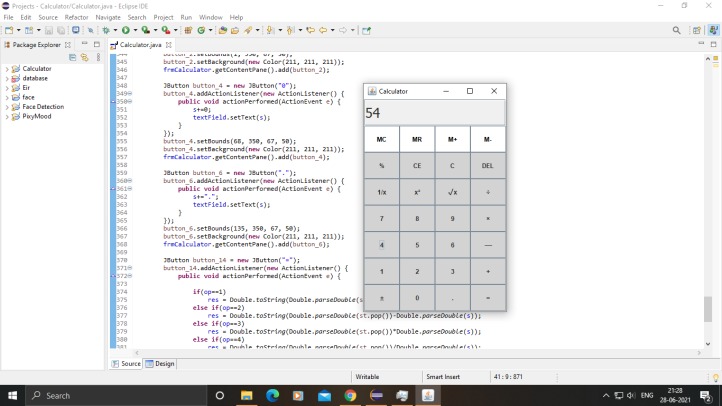Minimize the Package Explorer panel
This screenshot has width=722, height=406.
[x=84, y=44]
